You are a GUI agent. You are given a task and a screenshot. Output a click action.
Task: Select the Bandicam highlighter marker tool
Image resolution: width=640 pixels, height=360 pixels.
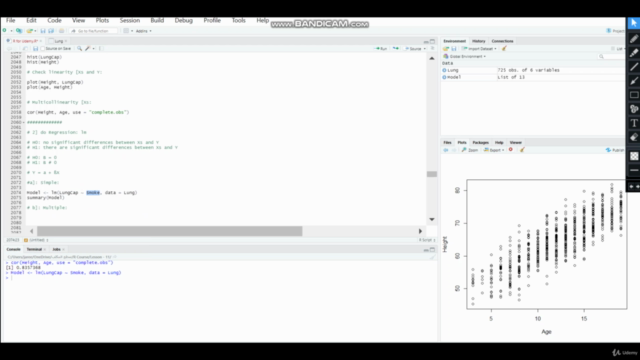pyautogui.click(x=633, y=53)
